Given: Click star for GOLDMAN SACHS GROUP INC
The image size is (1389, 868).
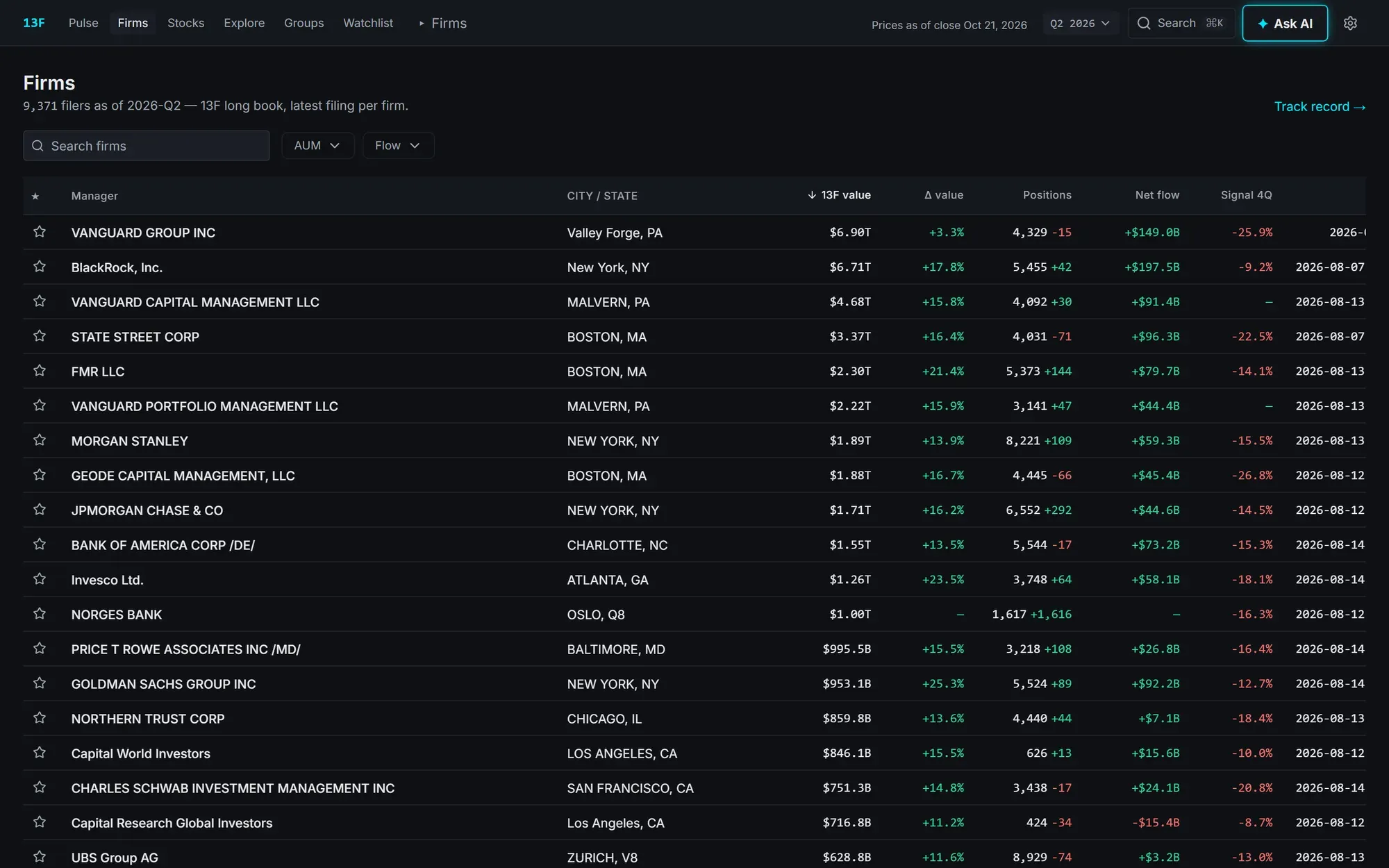Looking at the screenshot, I should pos(40,683).
